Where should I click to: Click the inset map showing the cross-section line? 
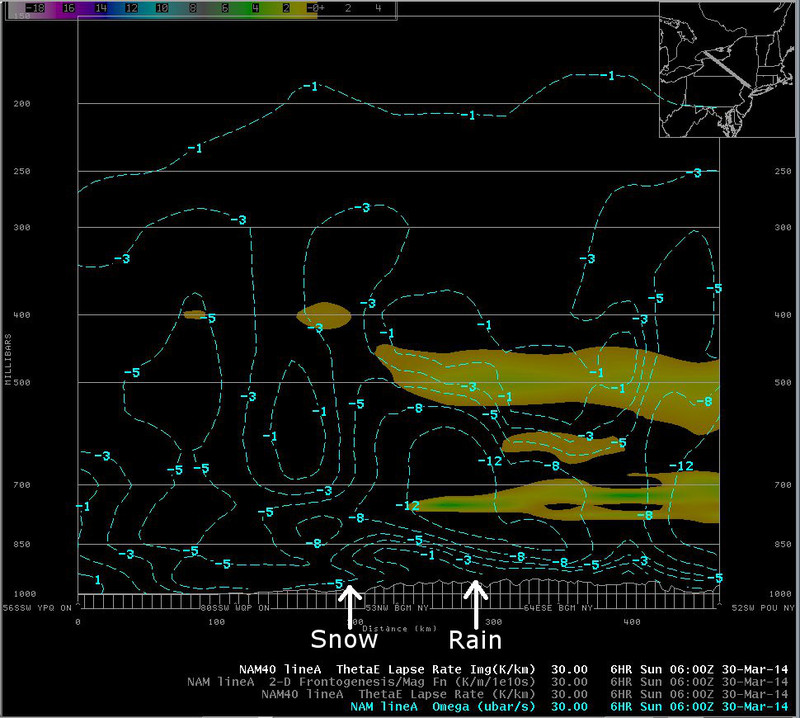click(x=727, y=69)
